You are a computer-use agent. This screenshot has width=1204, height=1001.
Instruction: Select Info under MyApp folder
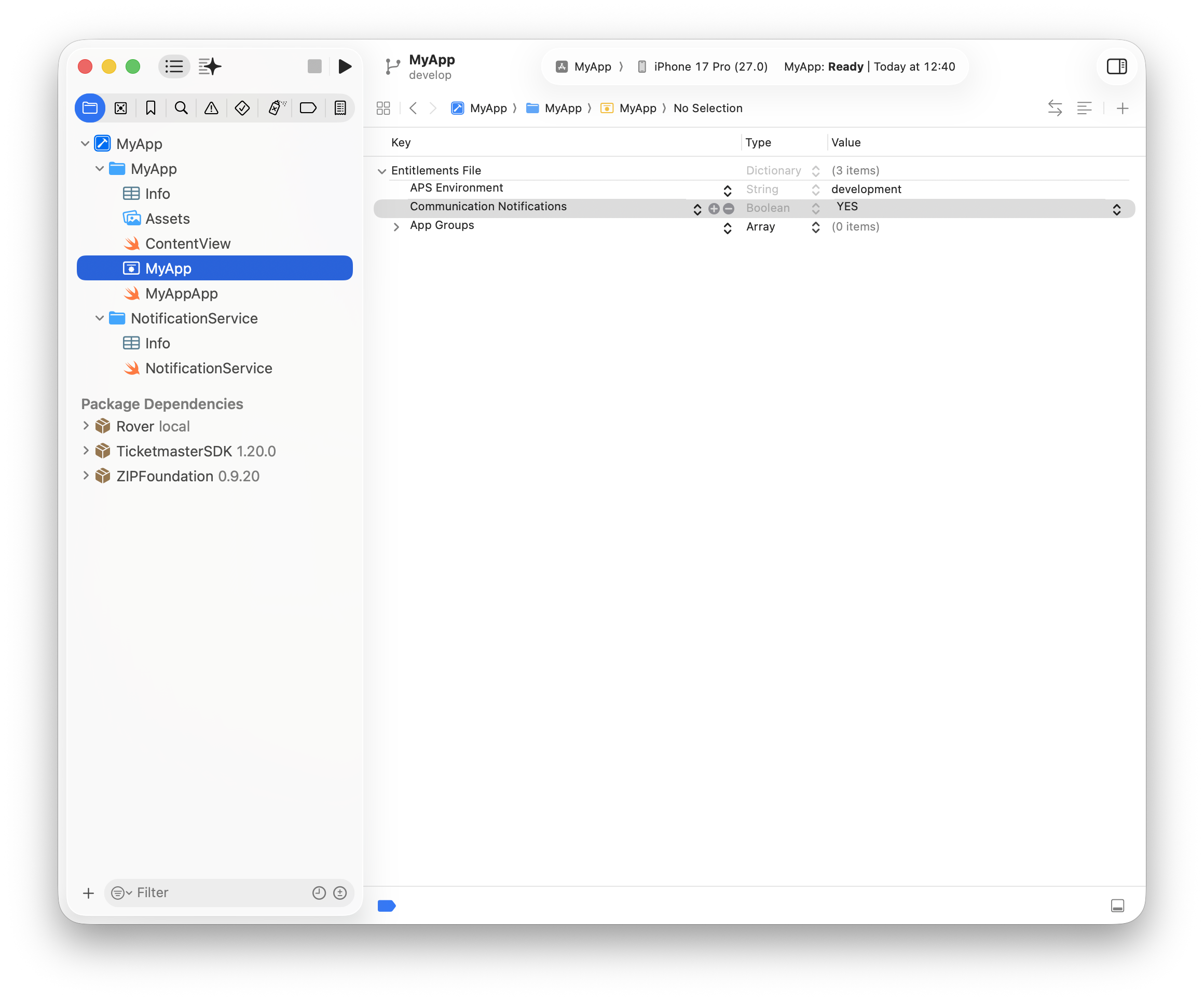tap(214, 193)
